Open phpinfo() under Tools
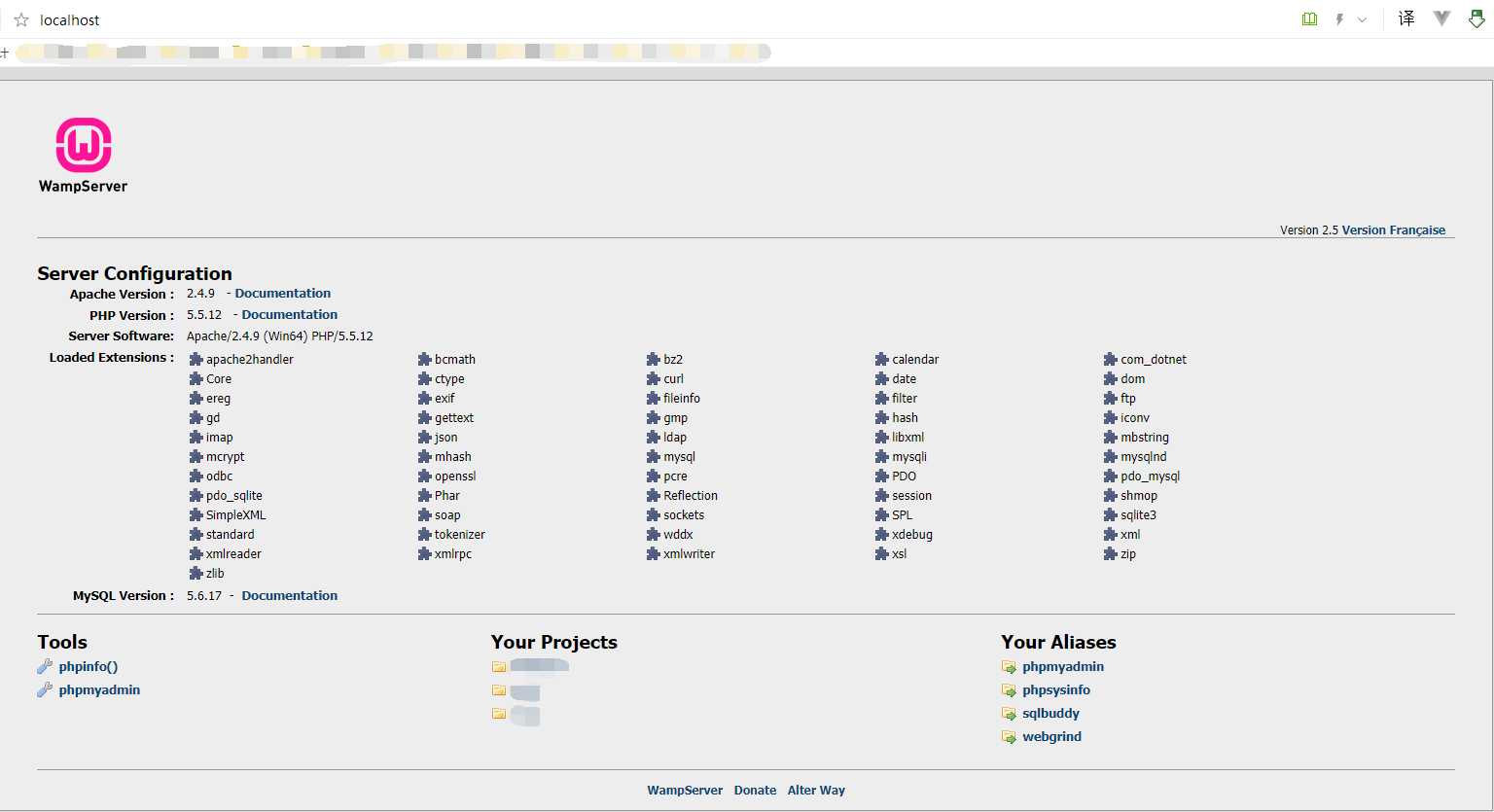This screenshot has height=812, width=1494. pyautogui.click(x=89, y=667)
